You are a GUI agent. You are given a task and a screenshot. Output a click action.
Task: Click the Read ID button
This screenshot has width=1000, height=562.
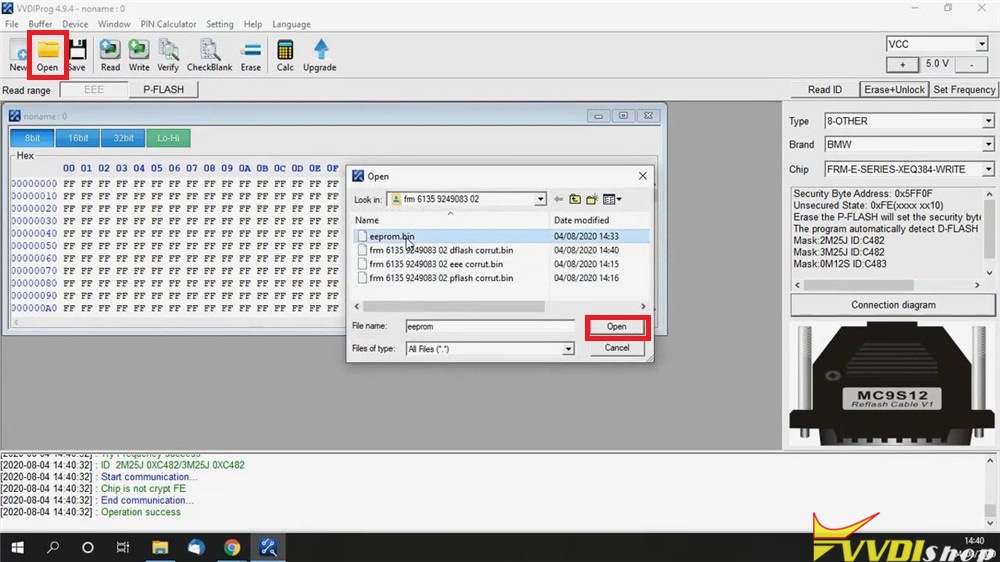click(825, 90)
